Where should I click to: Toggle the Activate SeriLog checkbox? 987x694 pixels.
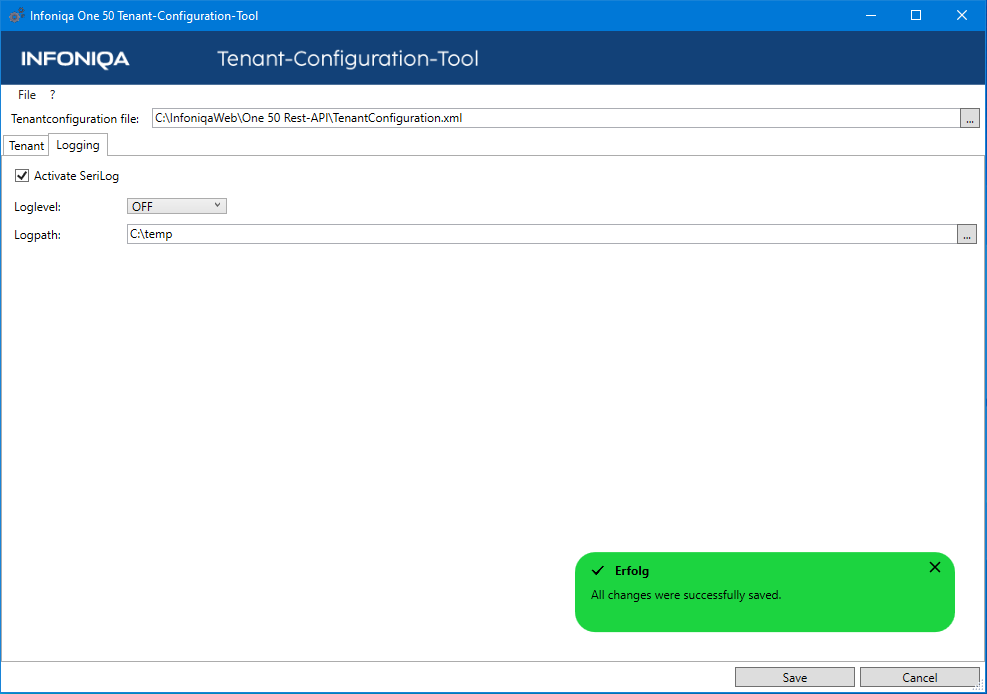coord(22,176)
